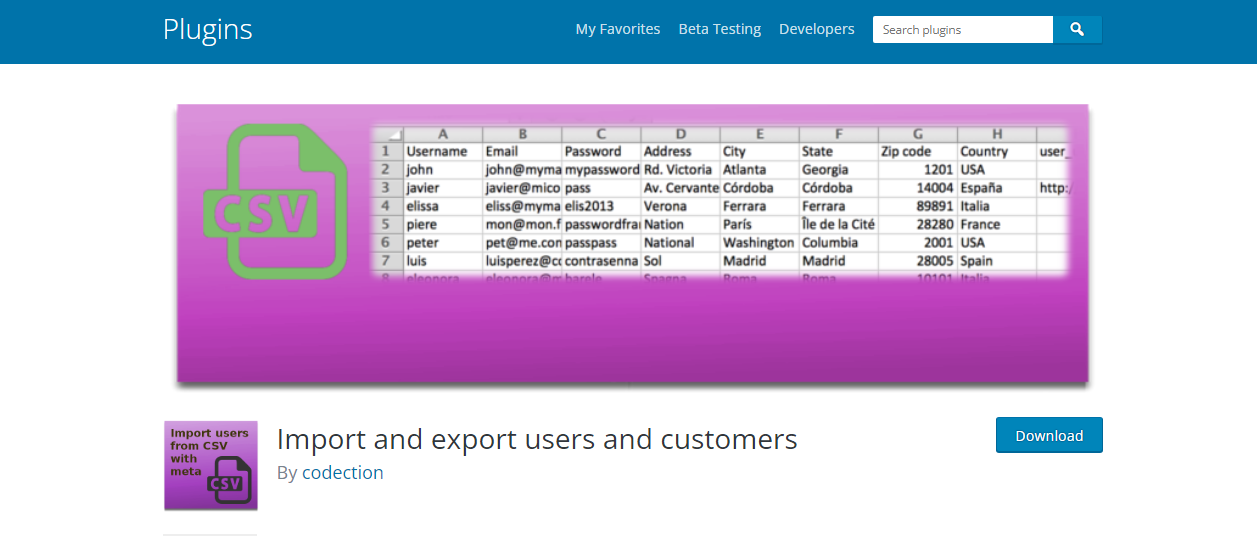Select the 'France' country cell in banner

pos(980,224)
